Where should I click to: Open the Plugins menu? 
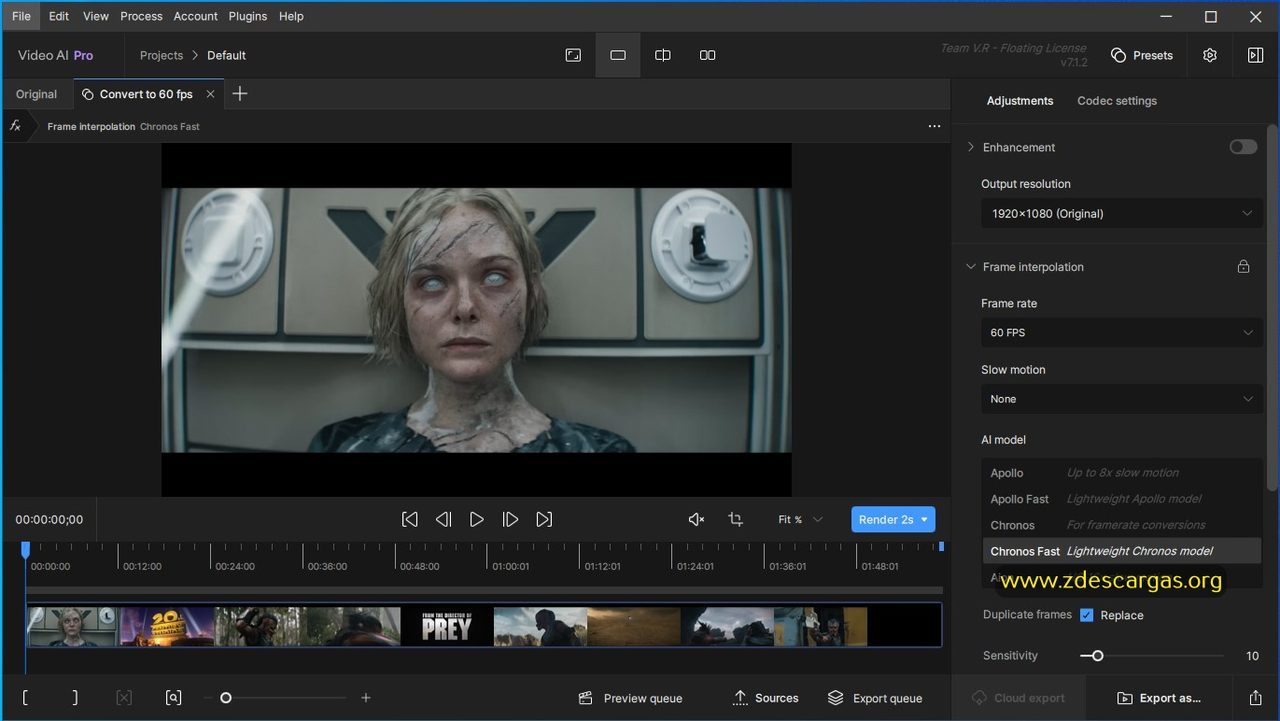[x=247, y=16]
